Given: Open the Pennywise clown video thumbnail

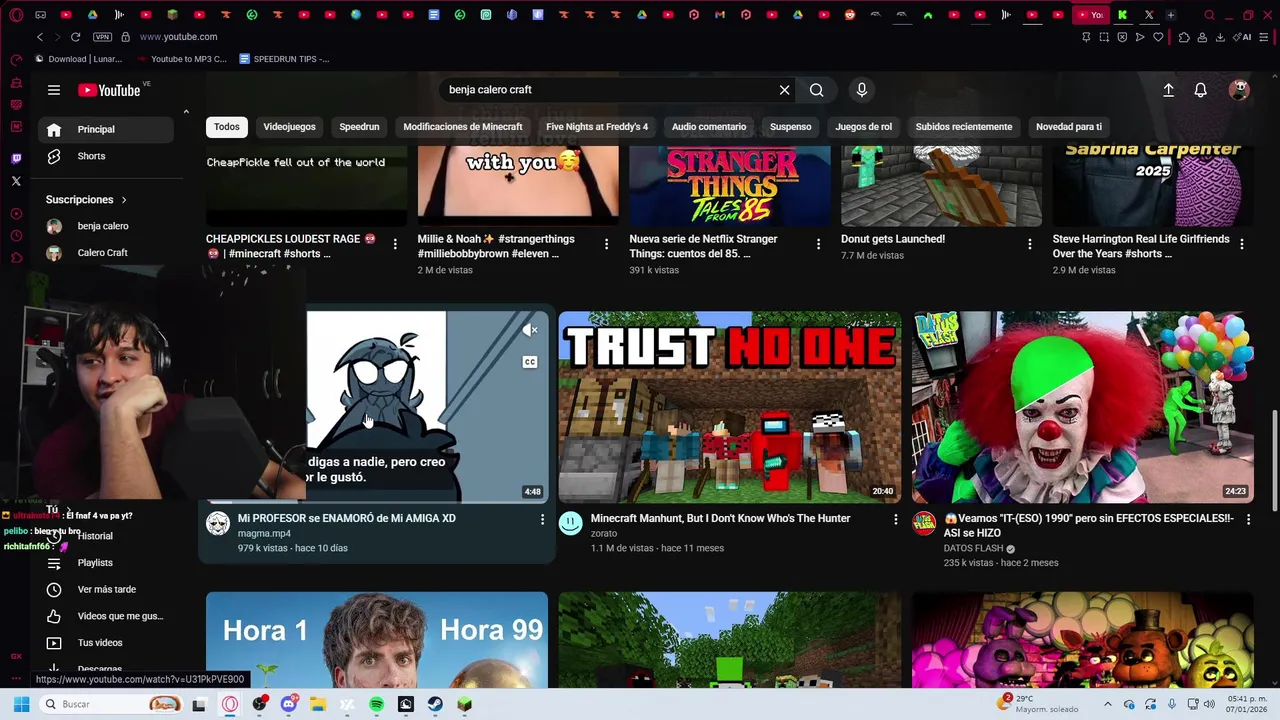Looking at the screenshot, I should click(x=1082, y=407).
